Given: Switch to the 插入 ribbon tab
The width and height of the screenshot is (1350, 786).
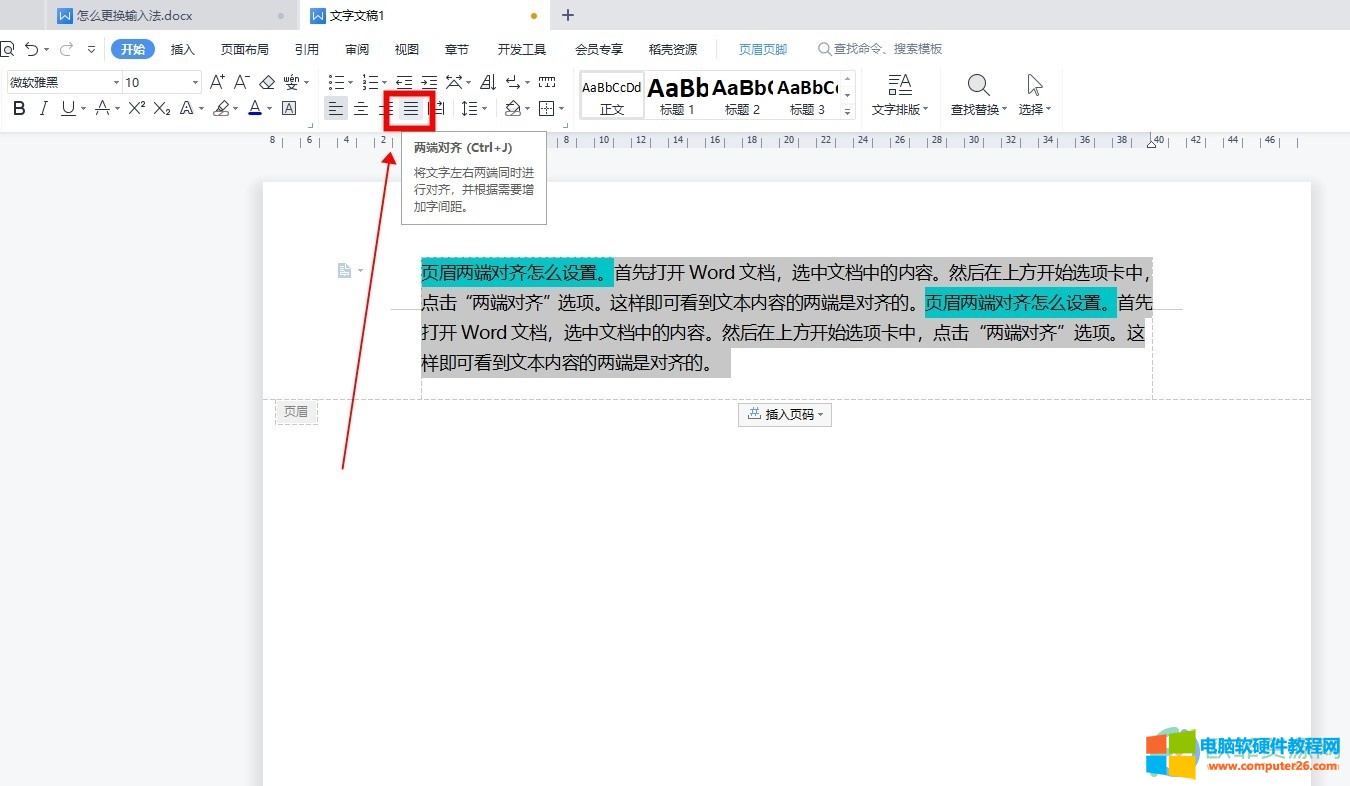Looking at the screenshot, I should pos(183,49).
